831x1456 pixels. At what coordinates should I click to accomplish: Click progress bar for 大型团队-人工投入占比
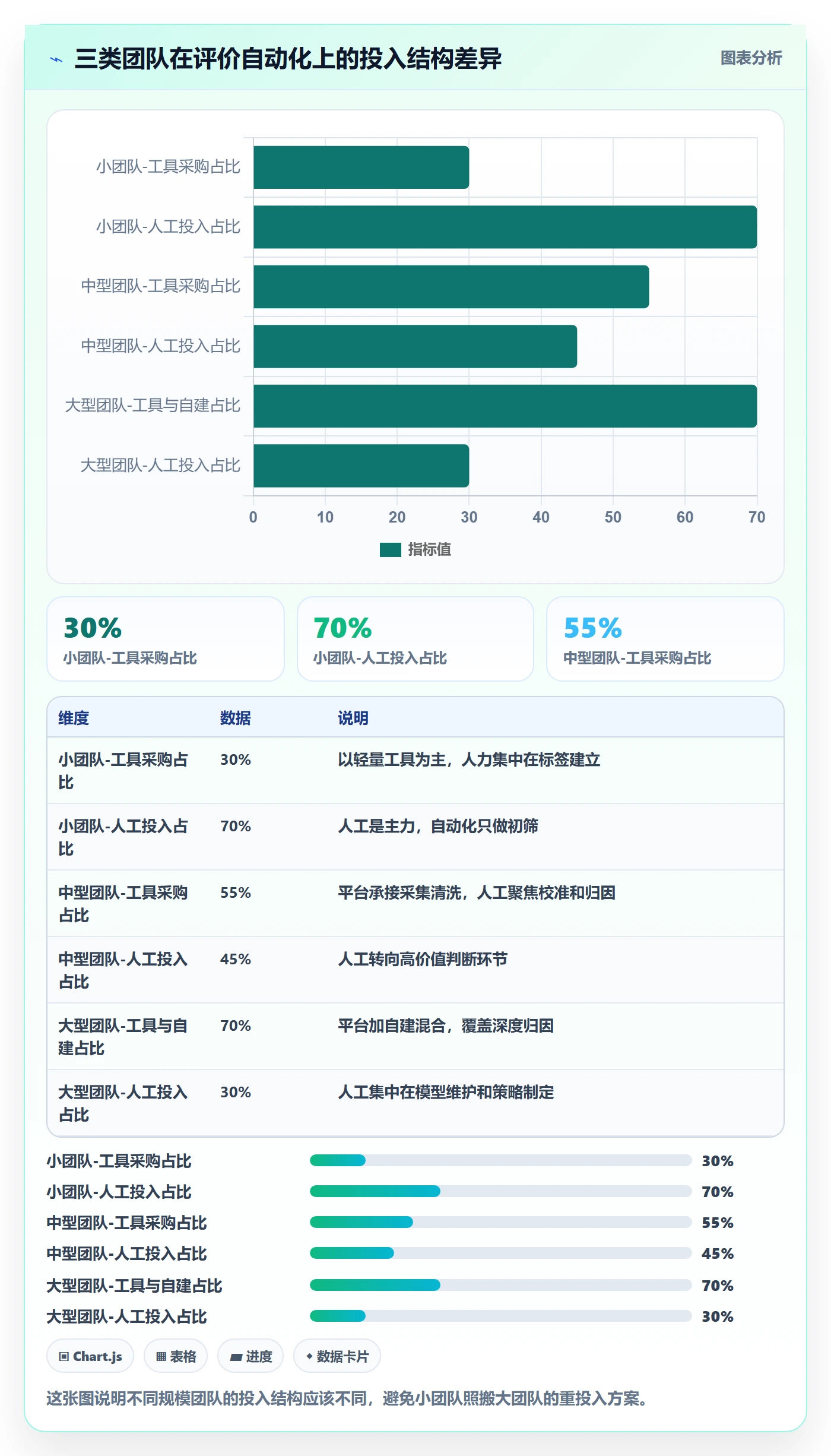501,1316
